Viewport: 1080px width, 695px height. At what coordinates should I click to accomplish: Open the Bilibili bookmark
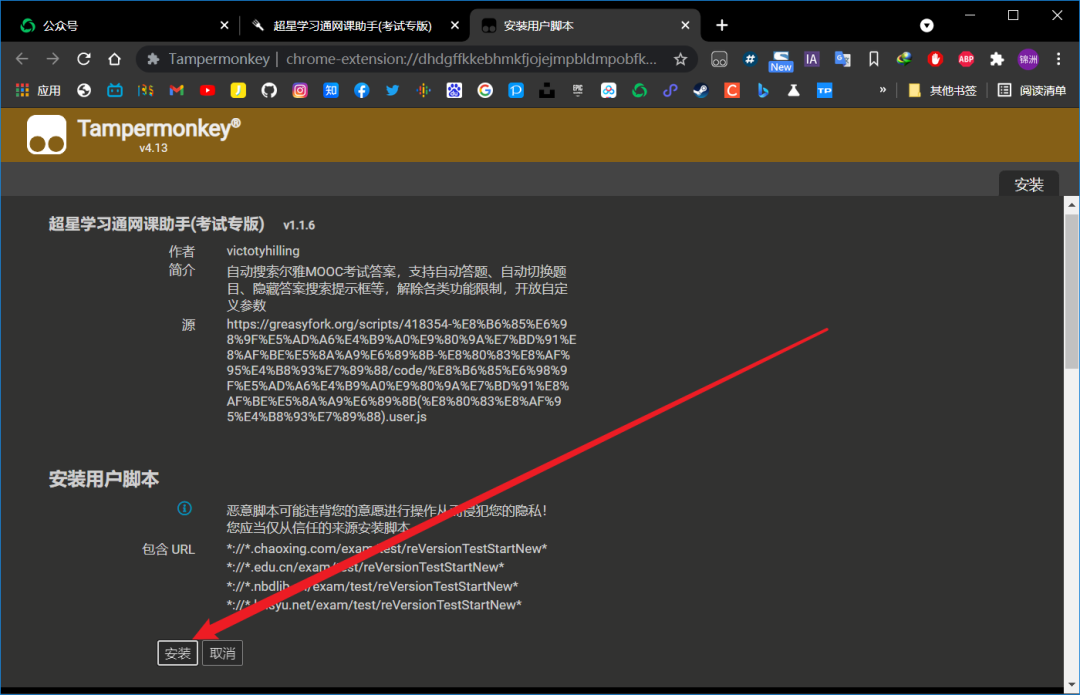[x=114, y=90]
